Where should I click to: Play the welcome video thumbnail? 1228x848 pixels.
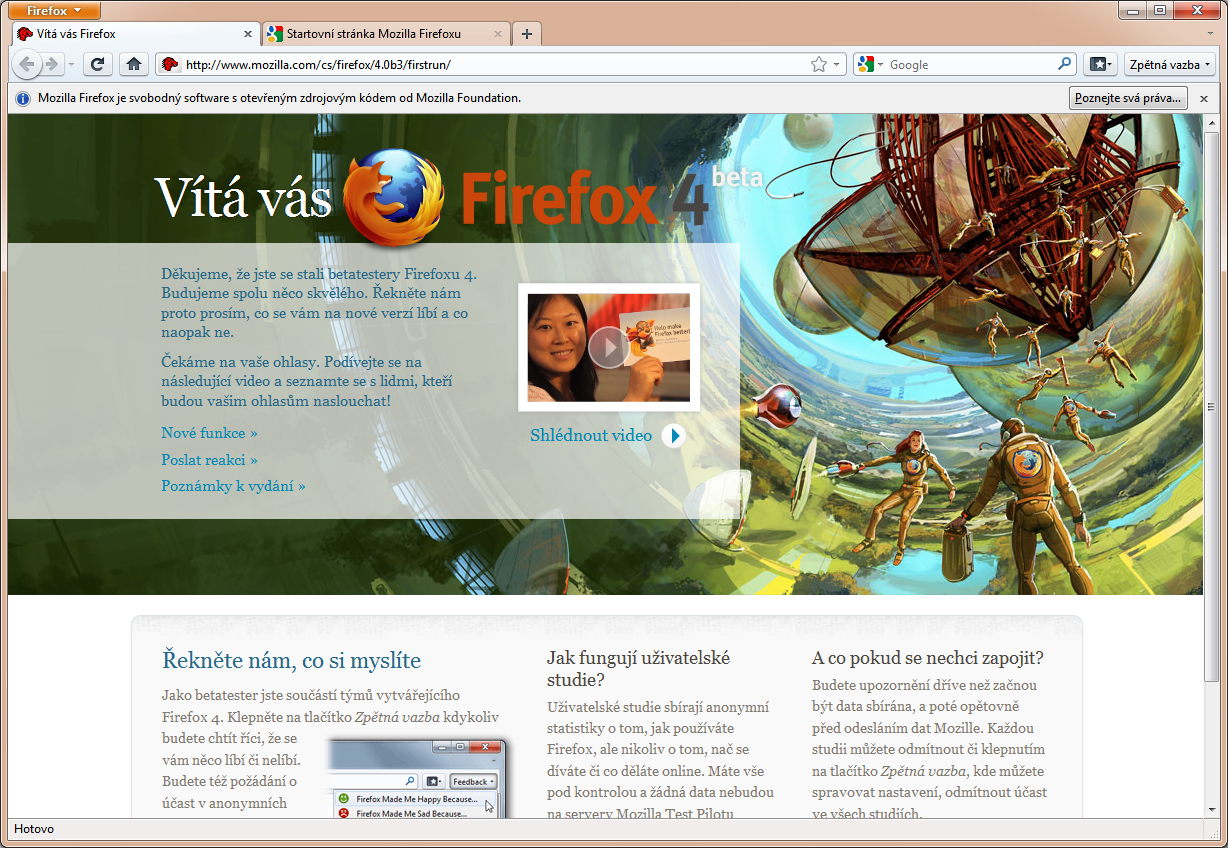click(x=609, y=347)
